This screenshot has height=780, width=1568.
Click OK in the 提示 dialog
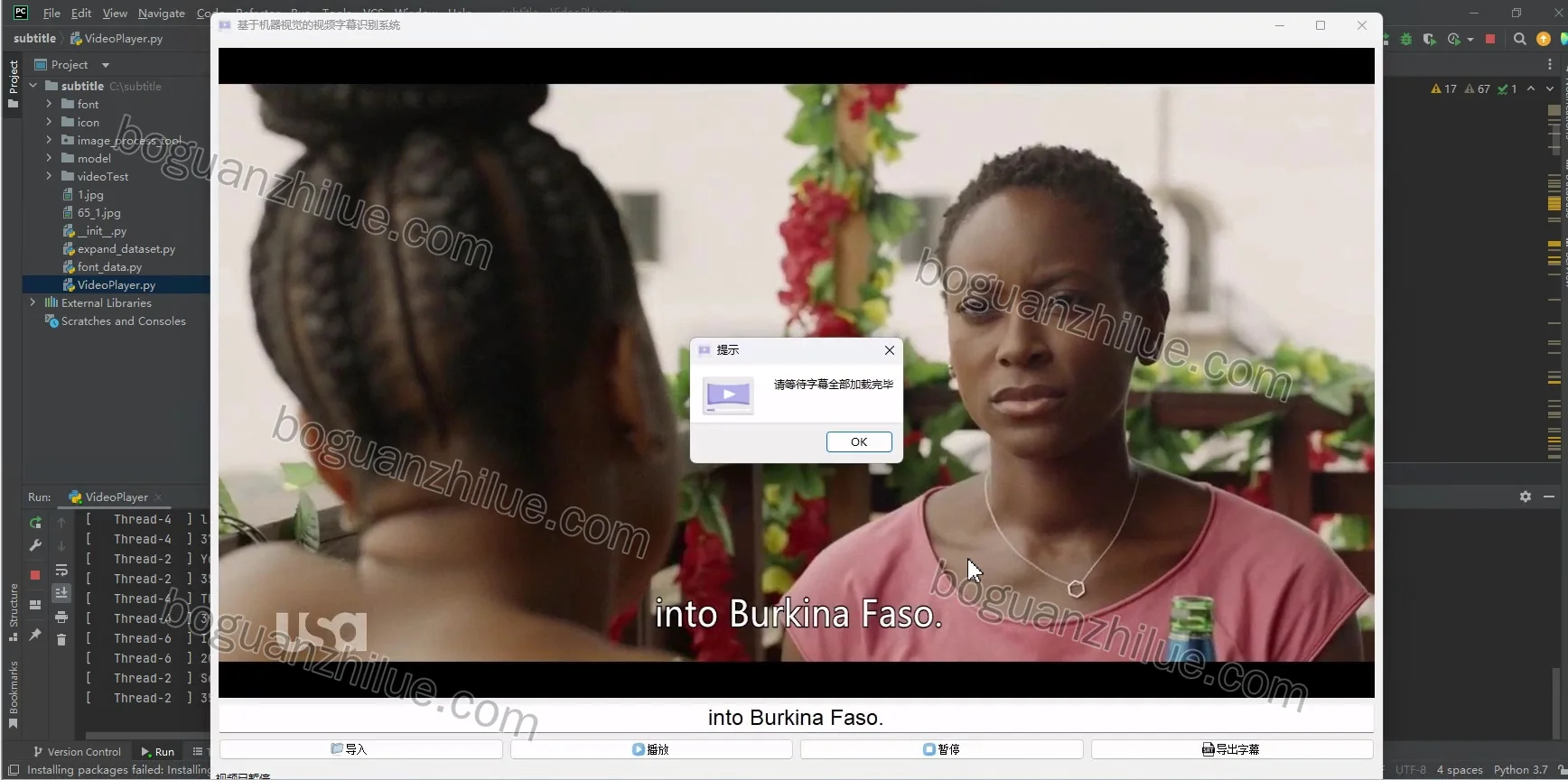[859, 441]
